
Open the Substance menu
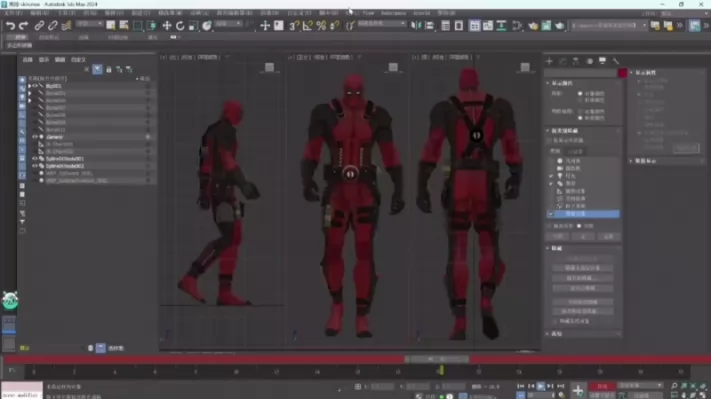393,13
